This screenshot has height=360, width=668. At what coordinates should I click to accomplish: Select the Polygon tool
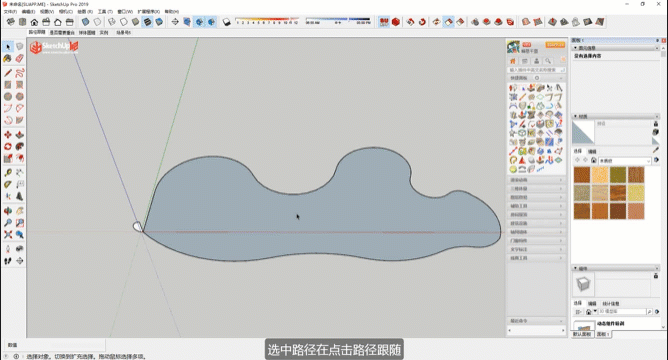point(20,97)
